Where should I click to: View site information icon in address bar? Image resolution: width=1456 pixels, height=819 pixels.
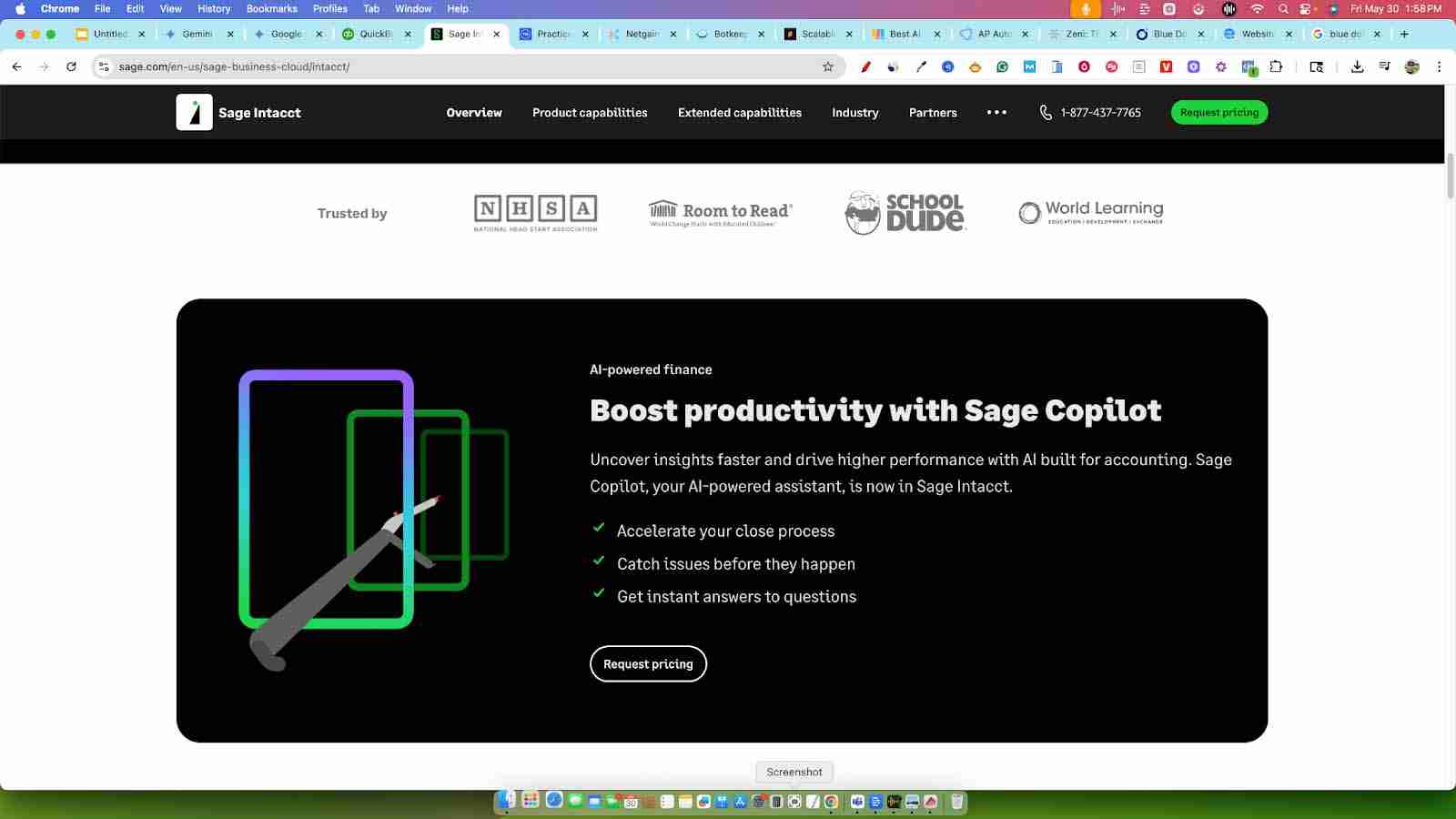(x=105, y=66)
